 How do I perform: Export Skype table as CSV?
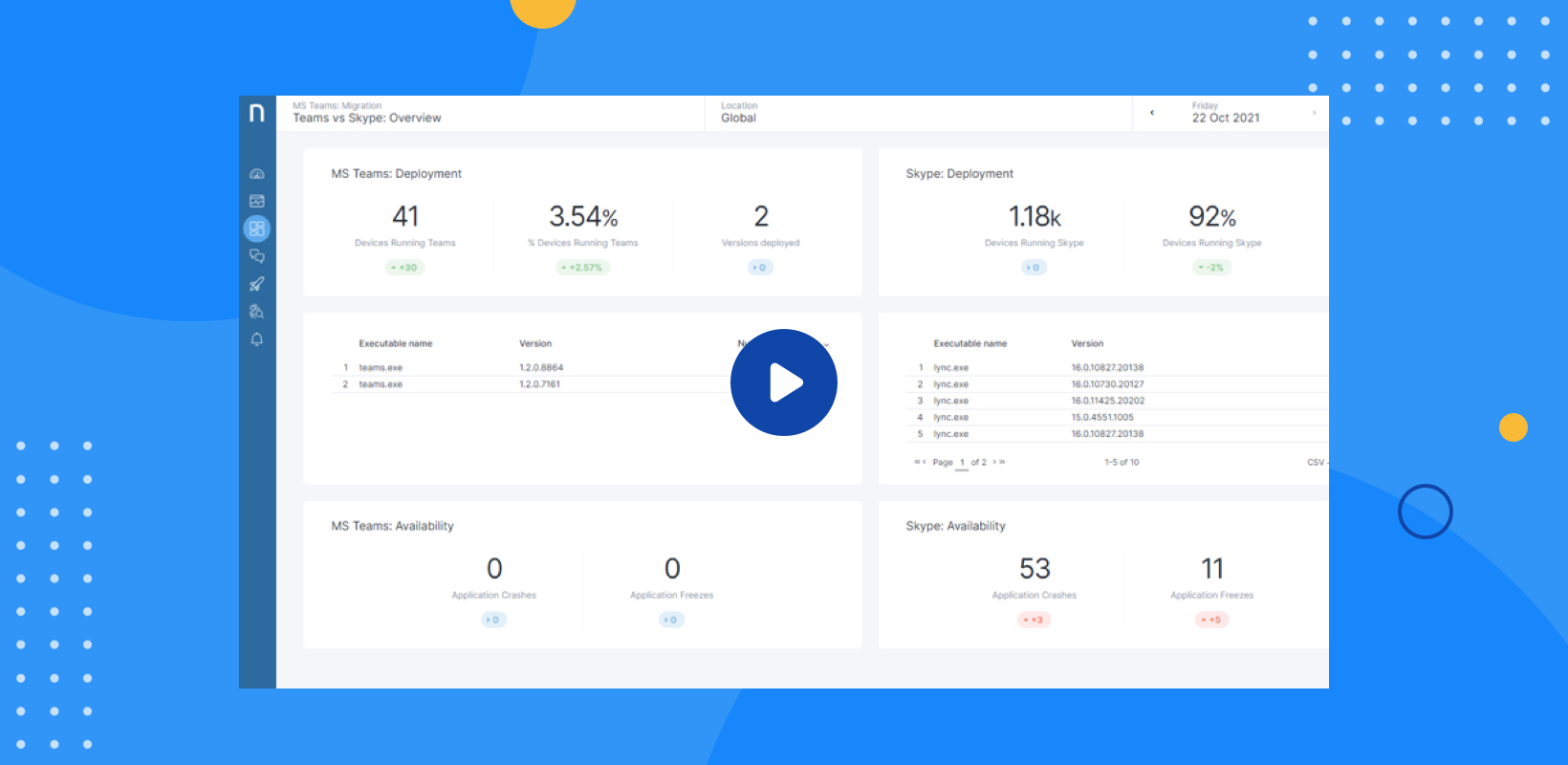pos(1316,462)
